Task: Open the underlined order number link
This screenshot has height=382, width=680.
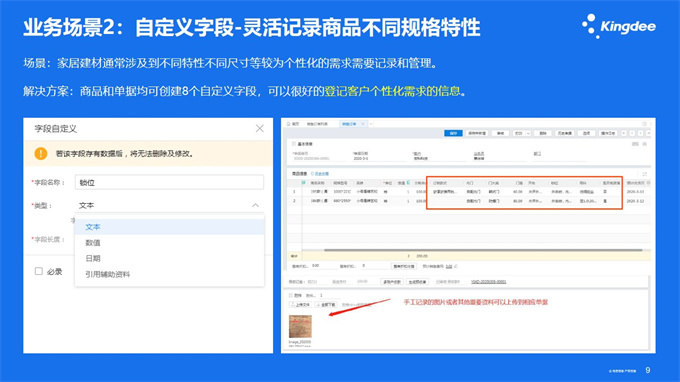Action: 488,282
